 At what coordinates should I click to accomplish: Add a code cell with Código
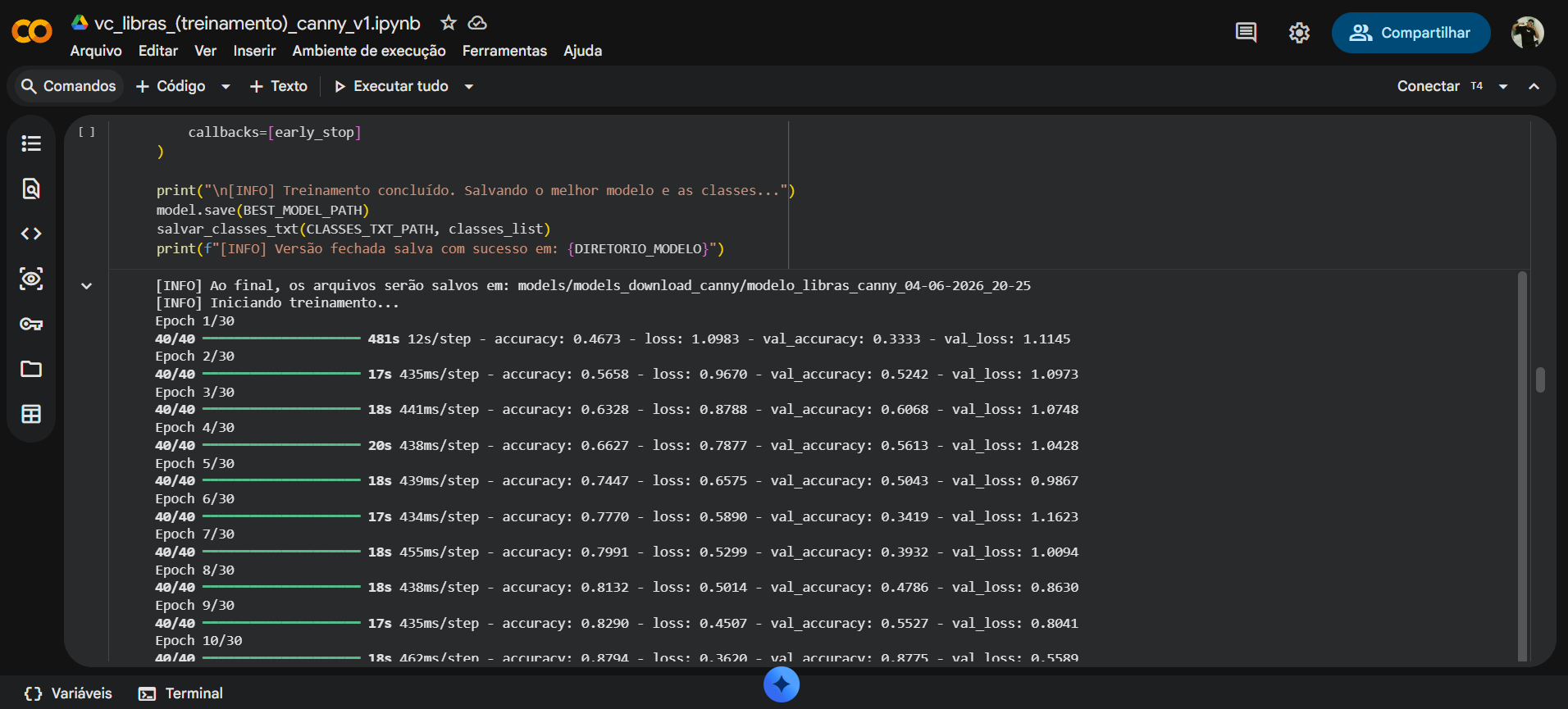tap(171, 86)
